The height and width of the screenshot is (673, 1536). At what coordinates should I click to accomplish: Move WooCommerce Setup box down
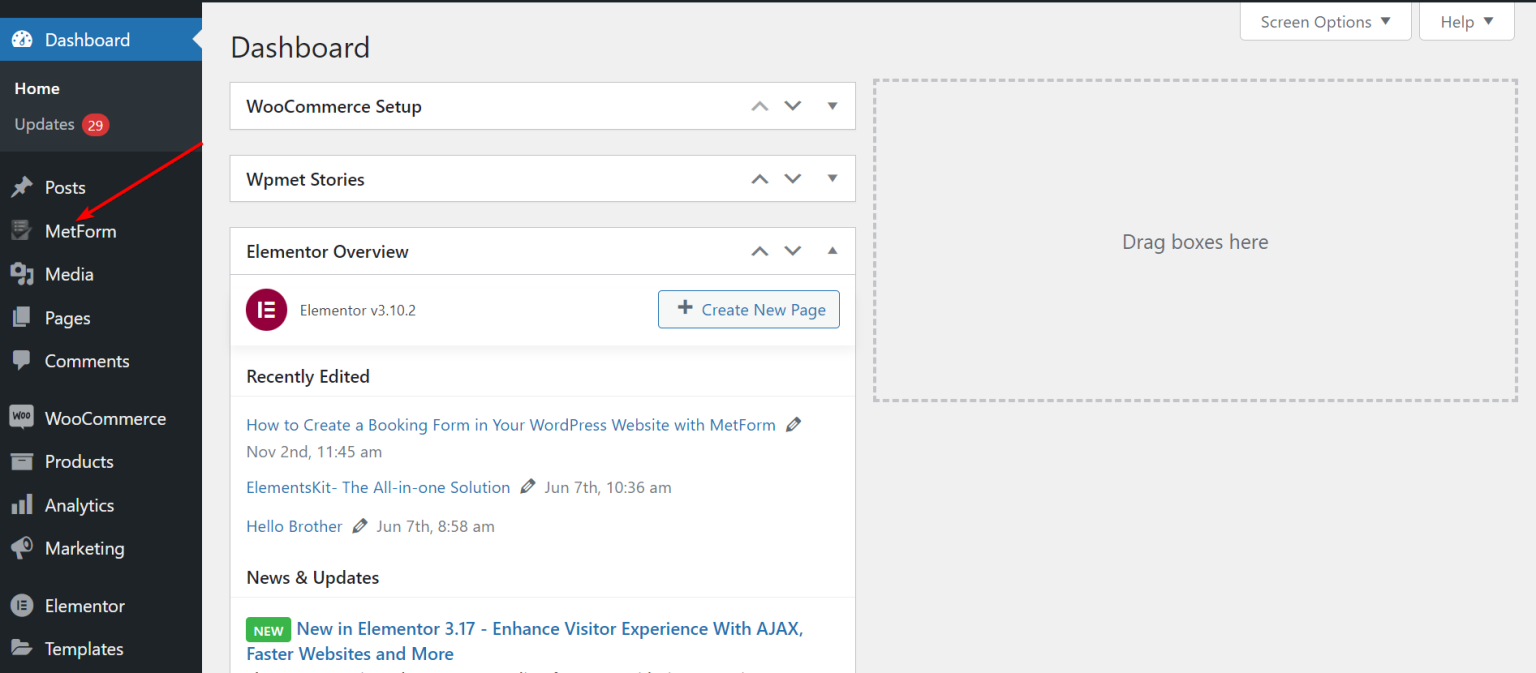pyautogui.click(x=793, y=106)
